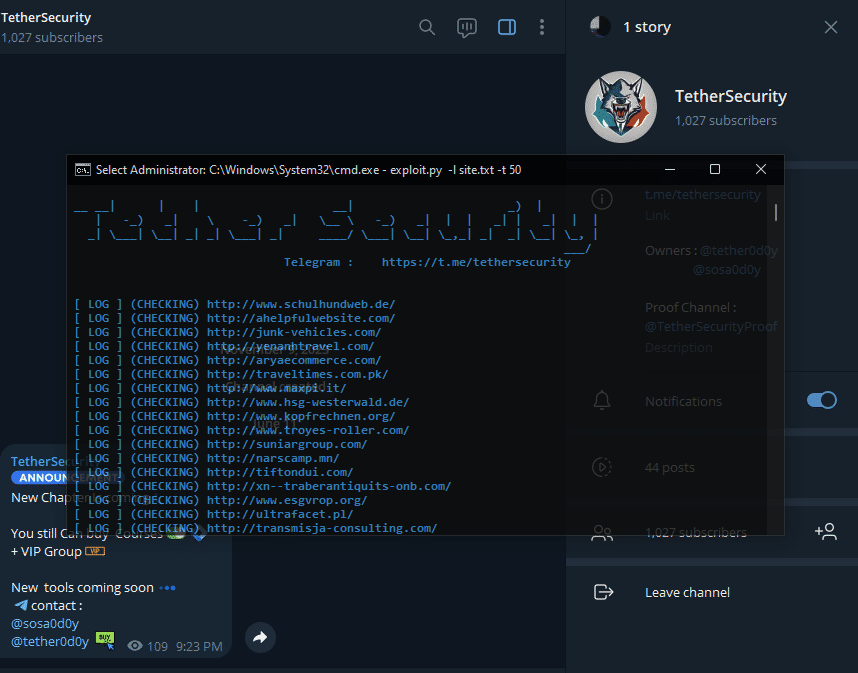Click the traveltimes.com.pk log line

click(231, 374)
